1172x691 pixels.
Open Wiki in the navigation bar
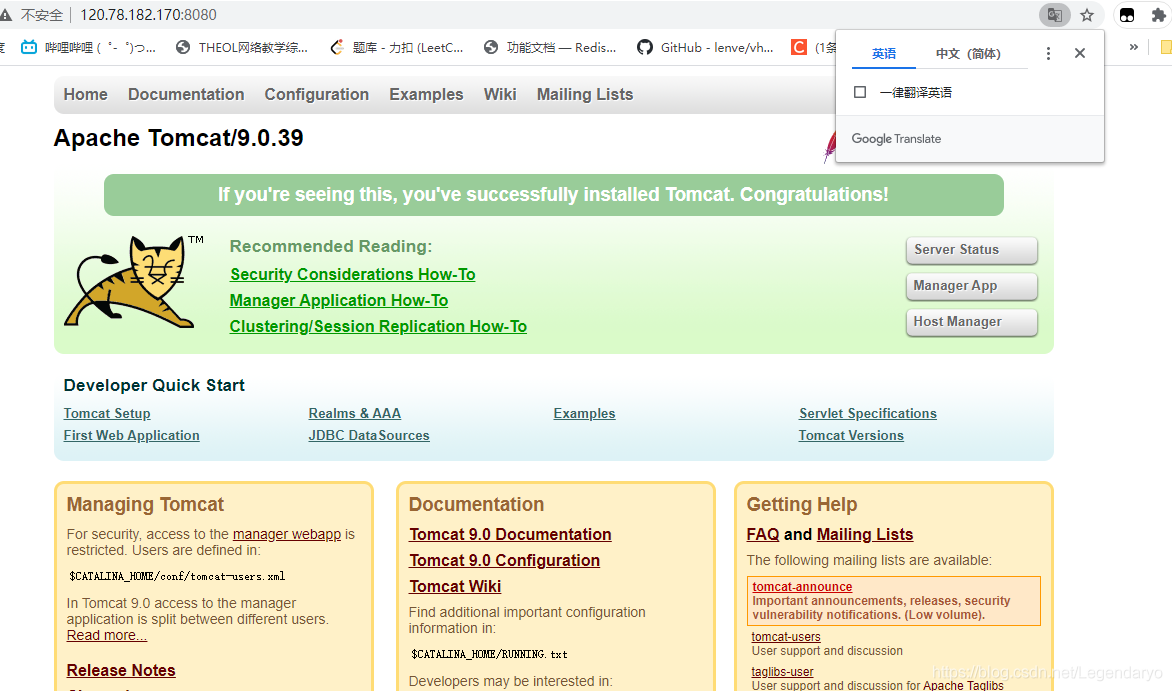click(500, 94)
